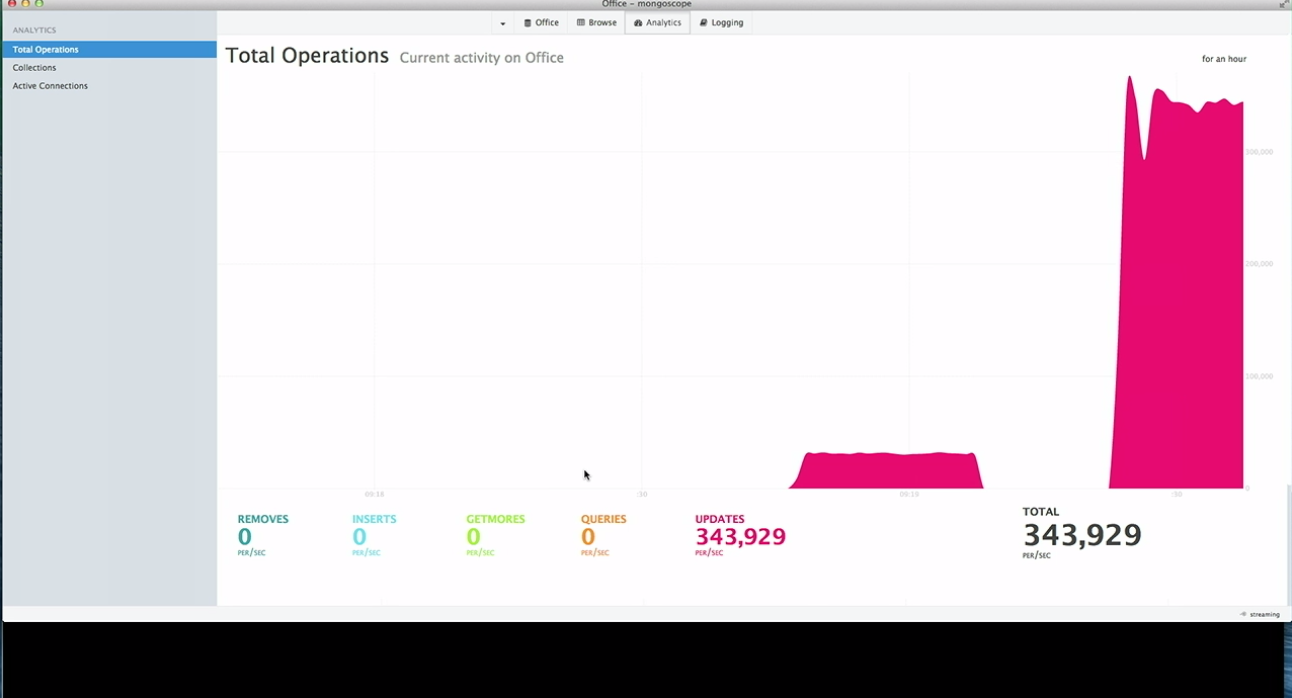Click the 300,000 axis label
This screenshot has height=698, width=1292.
pos(1259,152)
